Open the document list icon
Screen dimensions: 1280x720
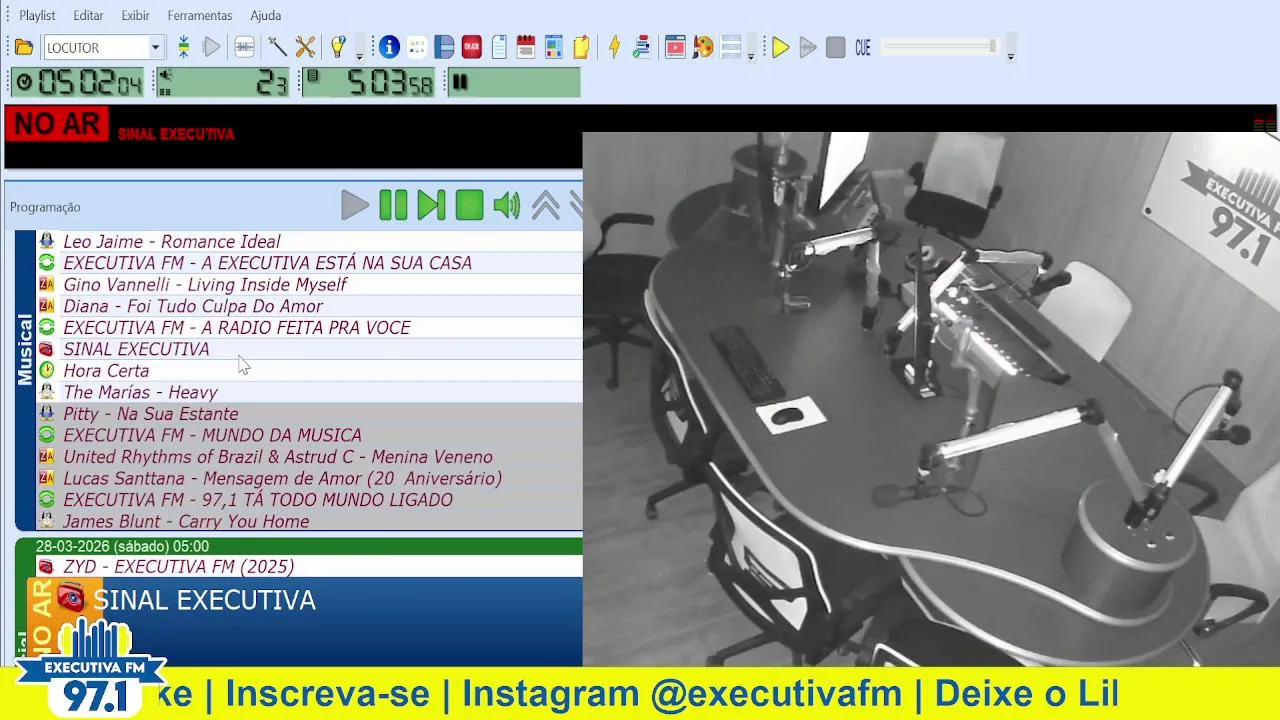click(x=499, y=47)
